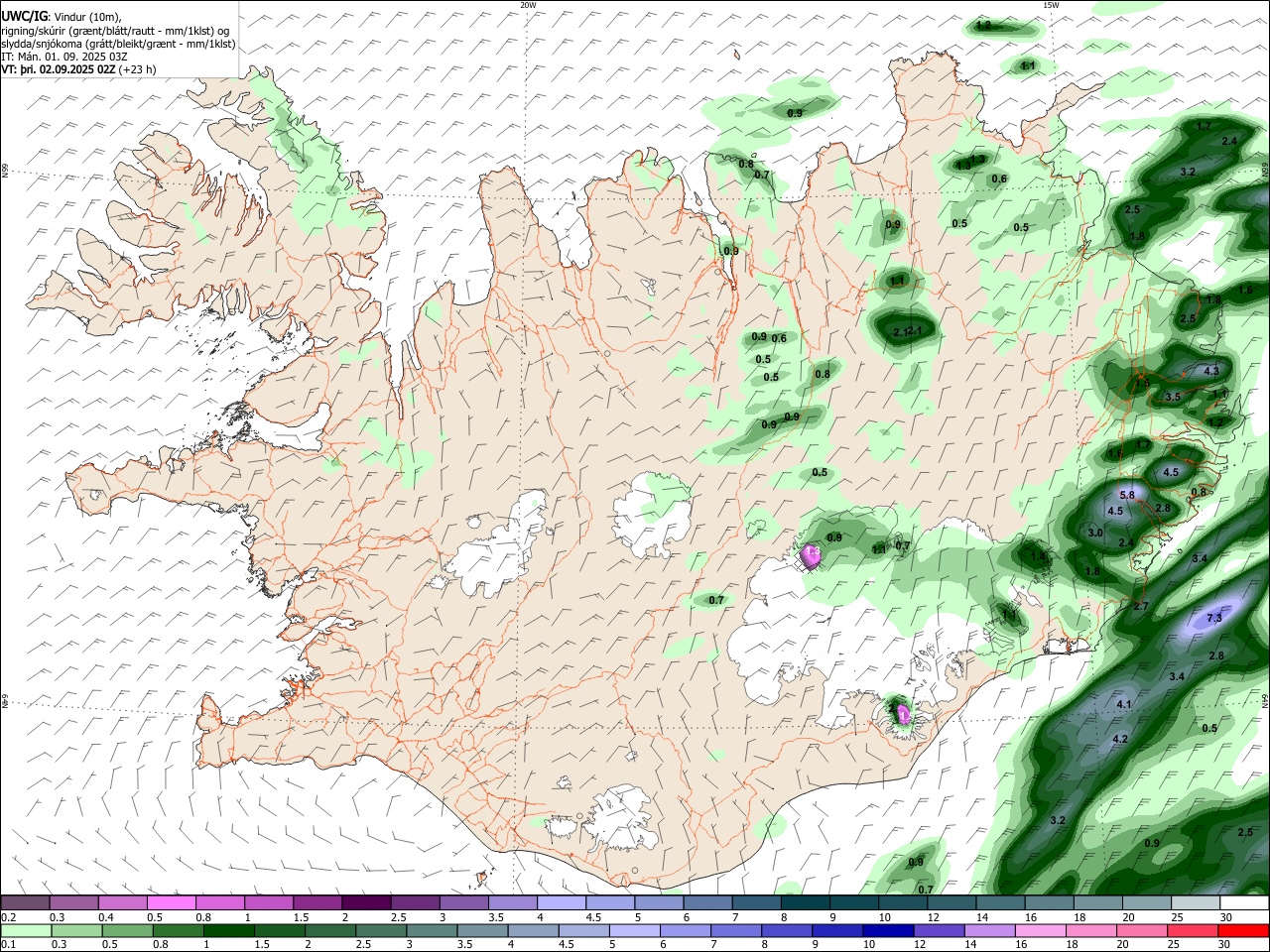This screenshot has width=1270, height=952.
Task: Select the 'slydda/snjókoma' legend description line
Action: point(118,44)
